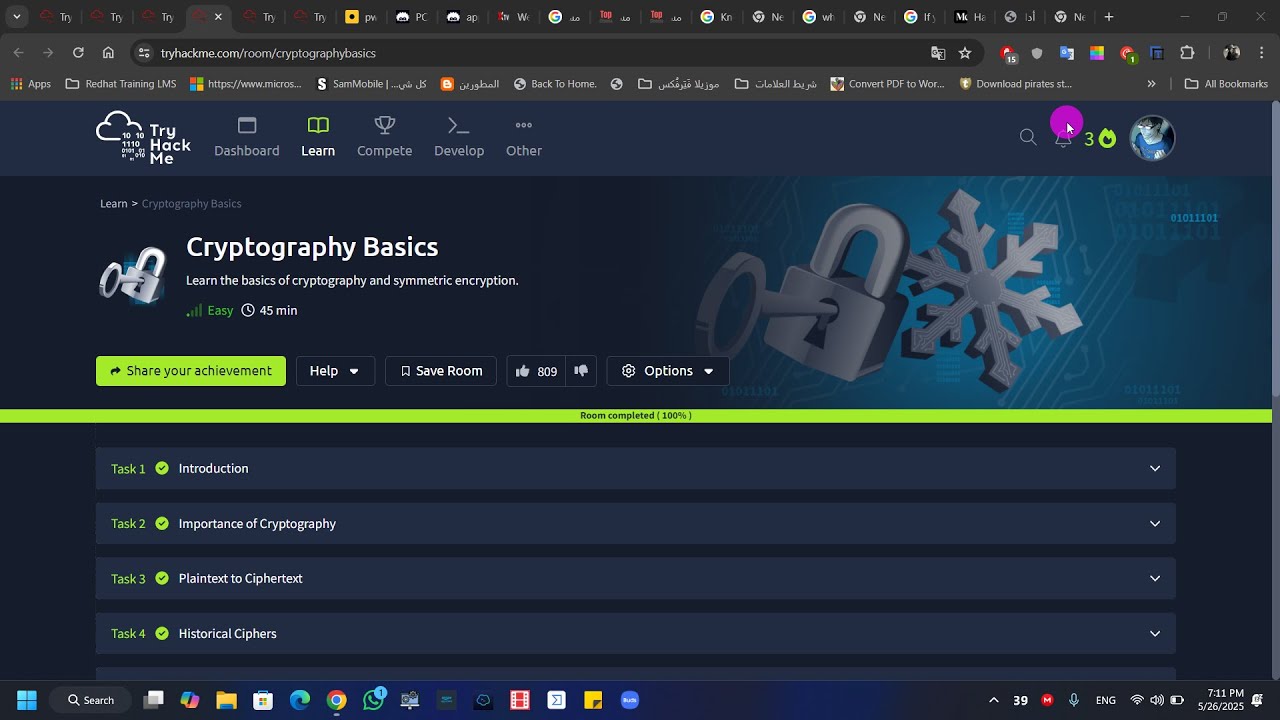
Task: Click the grey shield extension icon
Action: (1037, 53)
